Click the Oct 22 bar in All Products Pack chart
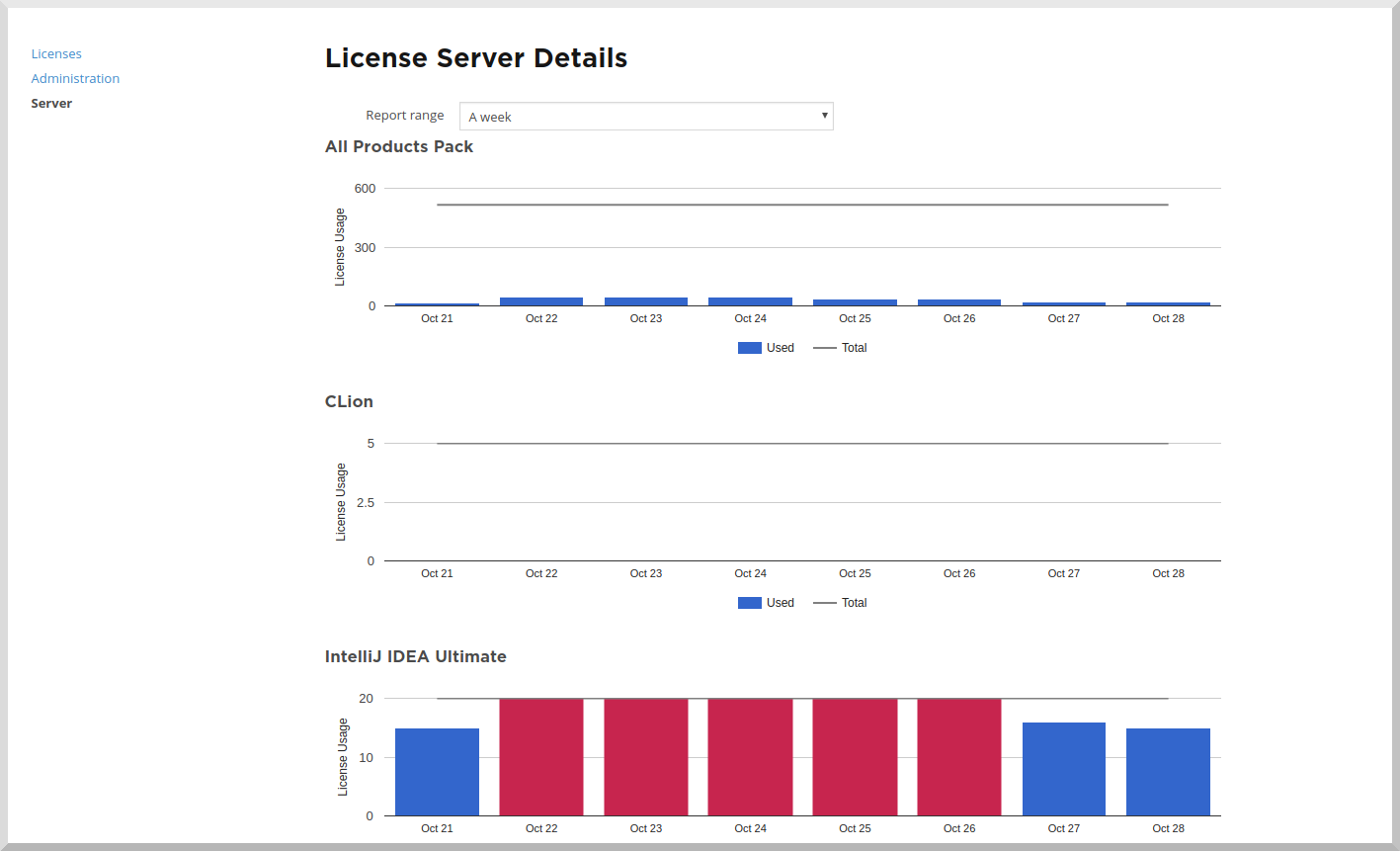The height and width of the screenshot is (851, 1400). tap(541, 301)
